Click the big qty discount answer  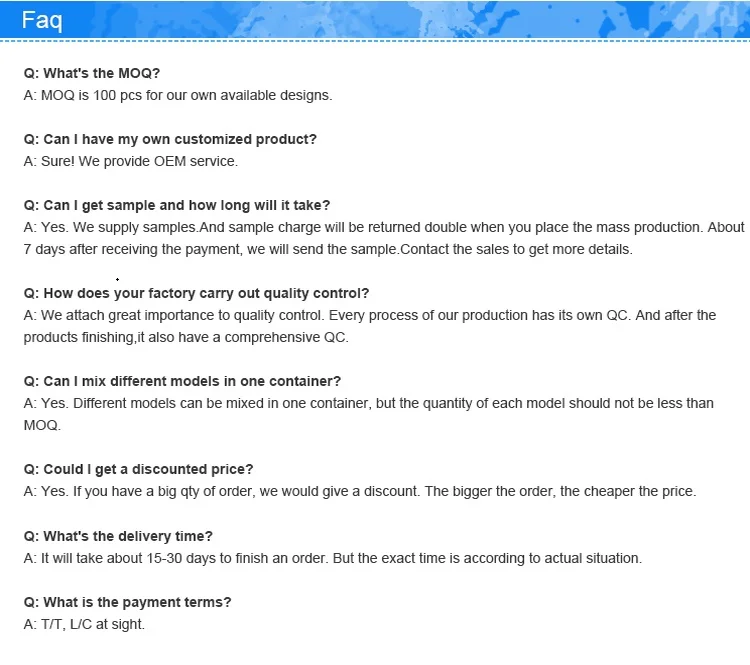pos(359,491)
